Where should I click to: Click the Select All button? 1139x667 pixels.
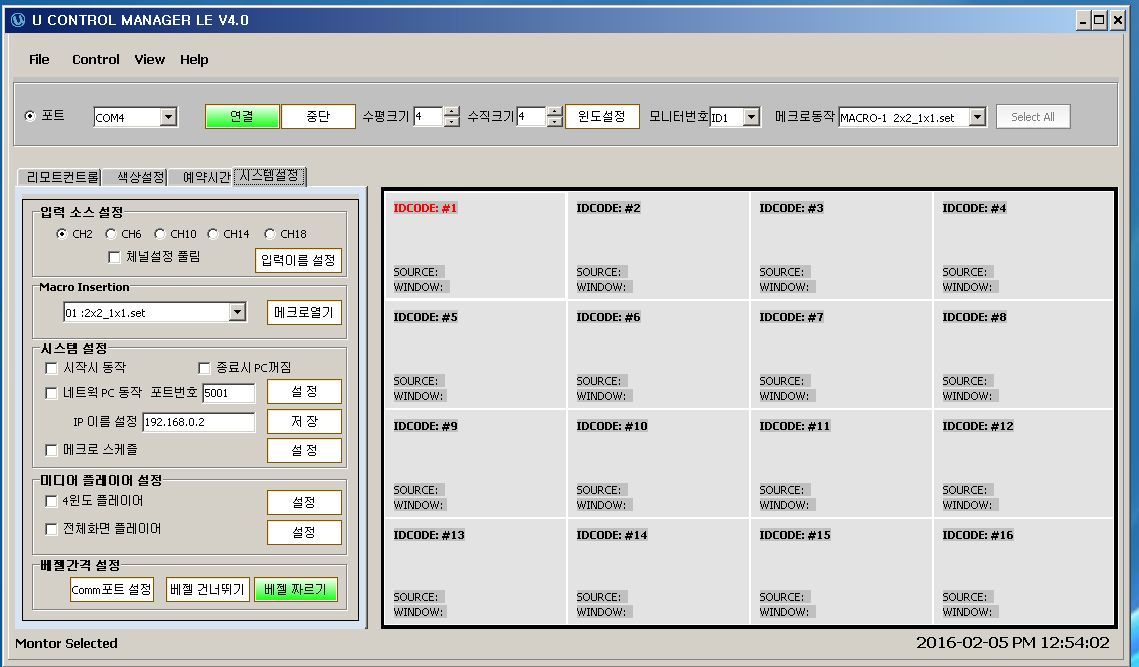[x=1033, y=116]
